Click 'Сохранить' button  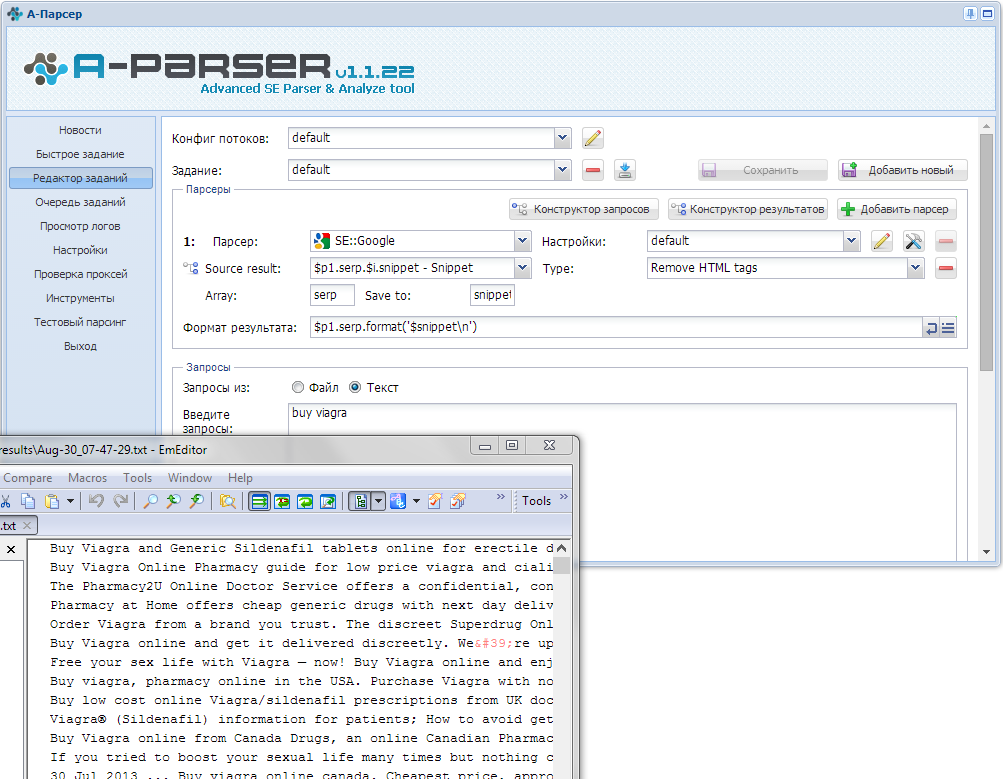(762, 170)
